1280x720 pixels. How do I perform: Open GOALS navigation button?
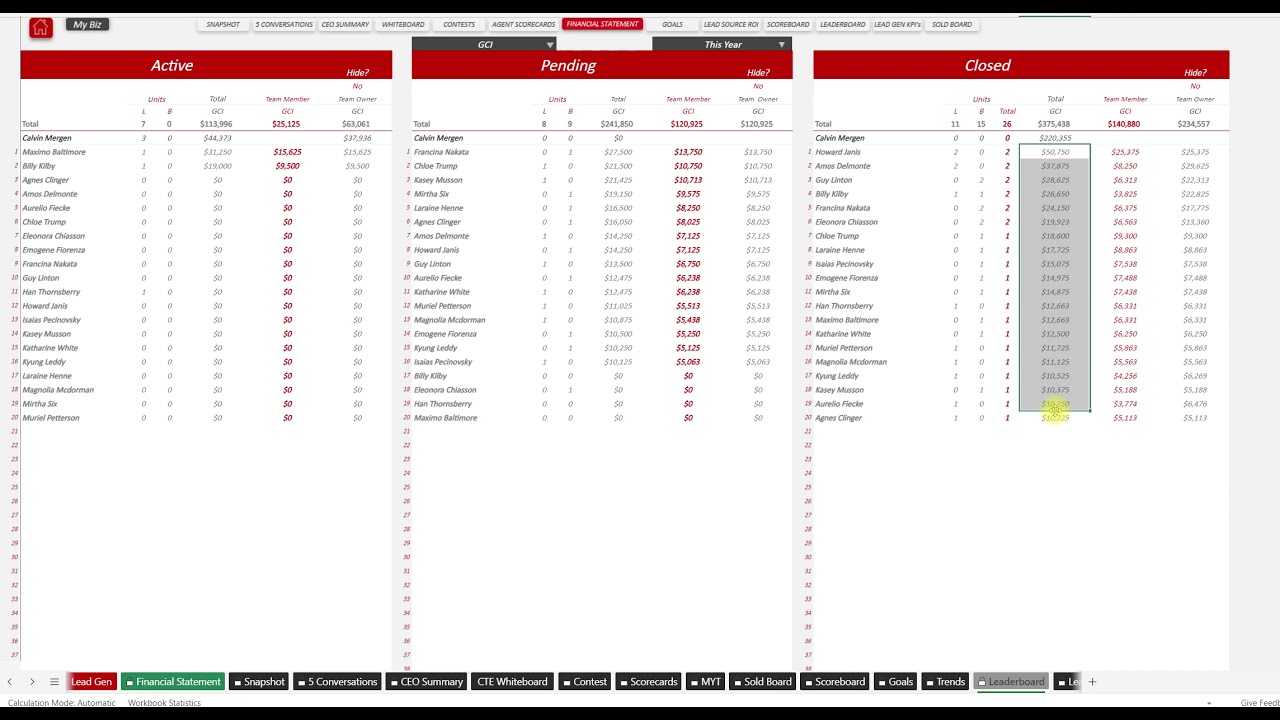[672, 24]
